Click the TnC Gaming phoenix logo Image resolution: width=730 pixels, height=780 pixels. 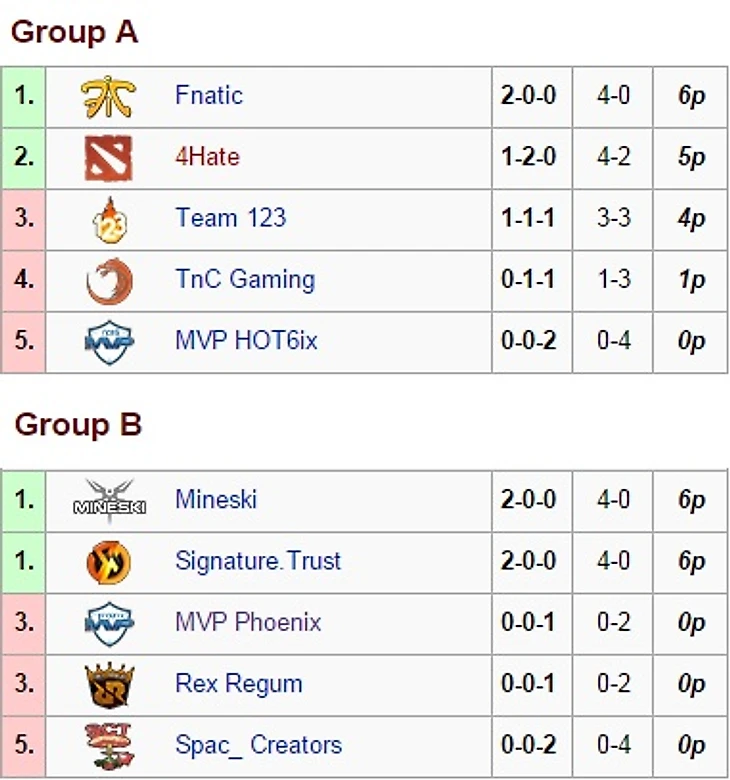click(109, 281)
